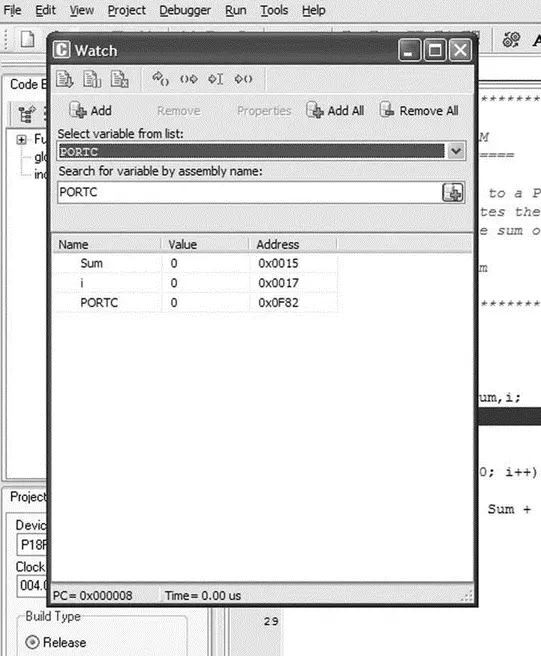
Task: Click the step out icon in Watch toolbar
Action: [243, 79]
